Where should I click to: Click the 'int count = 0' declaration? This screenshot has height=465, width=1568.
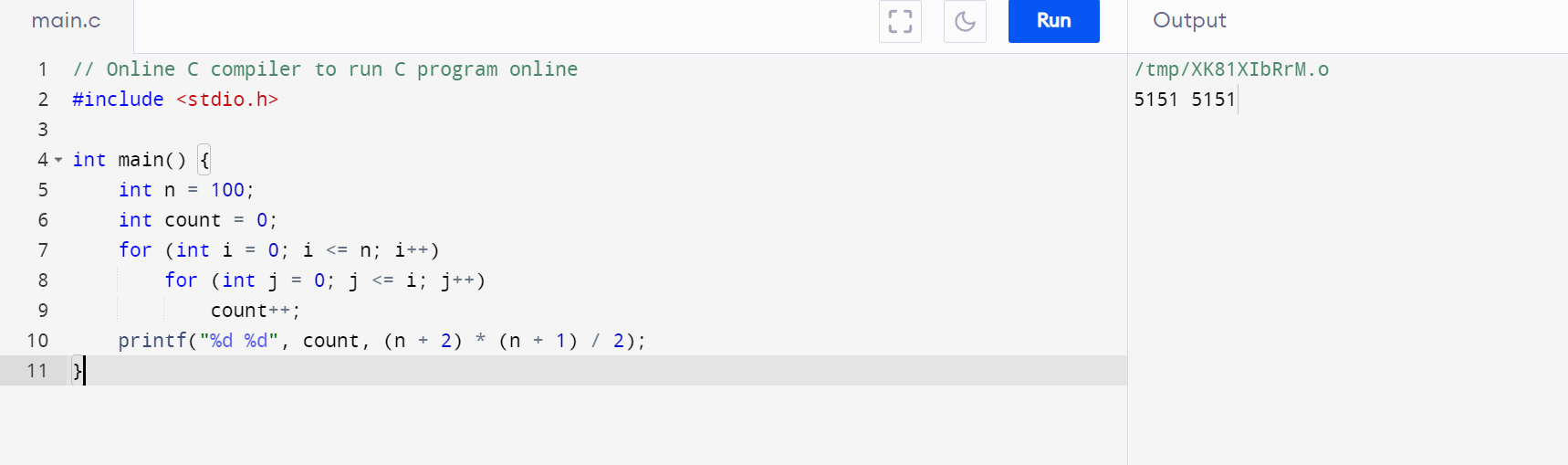point(197,220)
